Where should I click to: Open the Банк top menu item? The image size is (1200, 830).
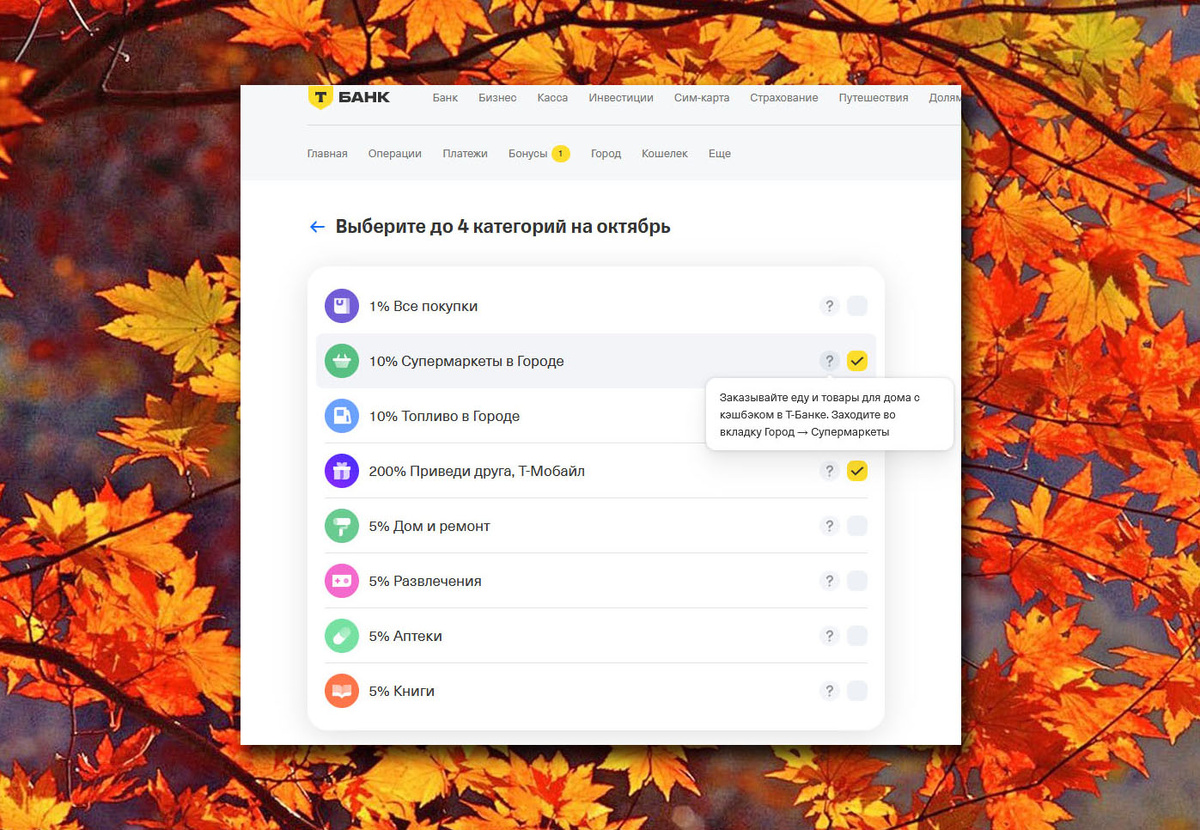[x=445, y=98]
